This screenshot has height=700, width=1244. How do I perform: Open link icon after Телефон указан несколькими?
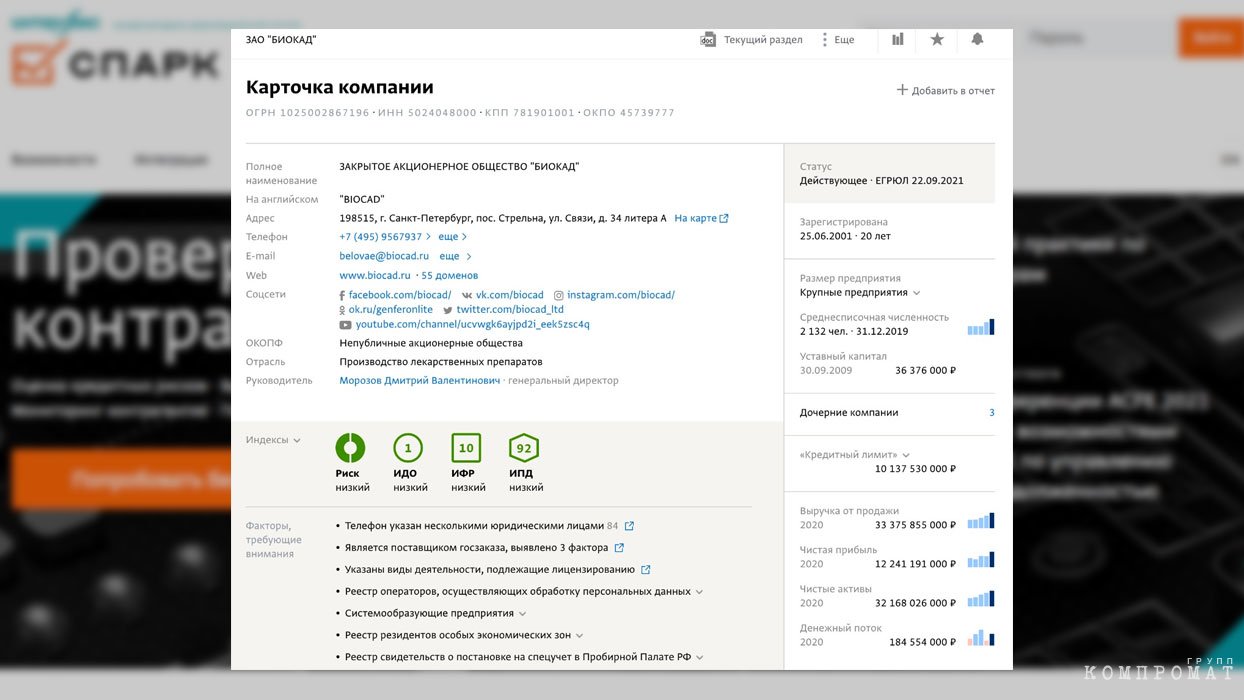[629, 526]
